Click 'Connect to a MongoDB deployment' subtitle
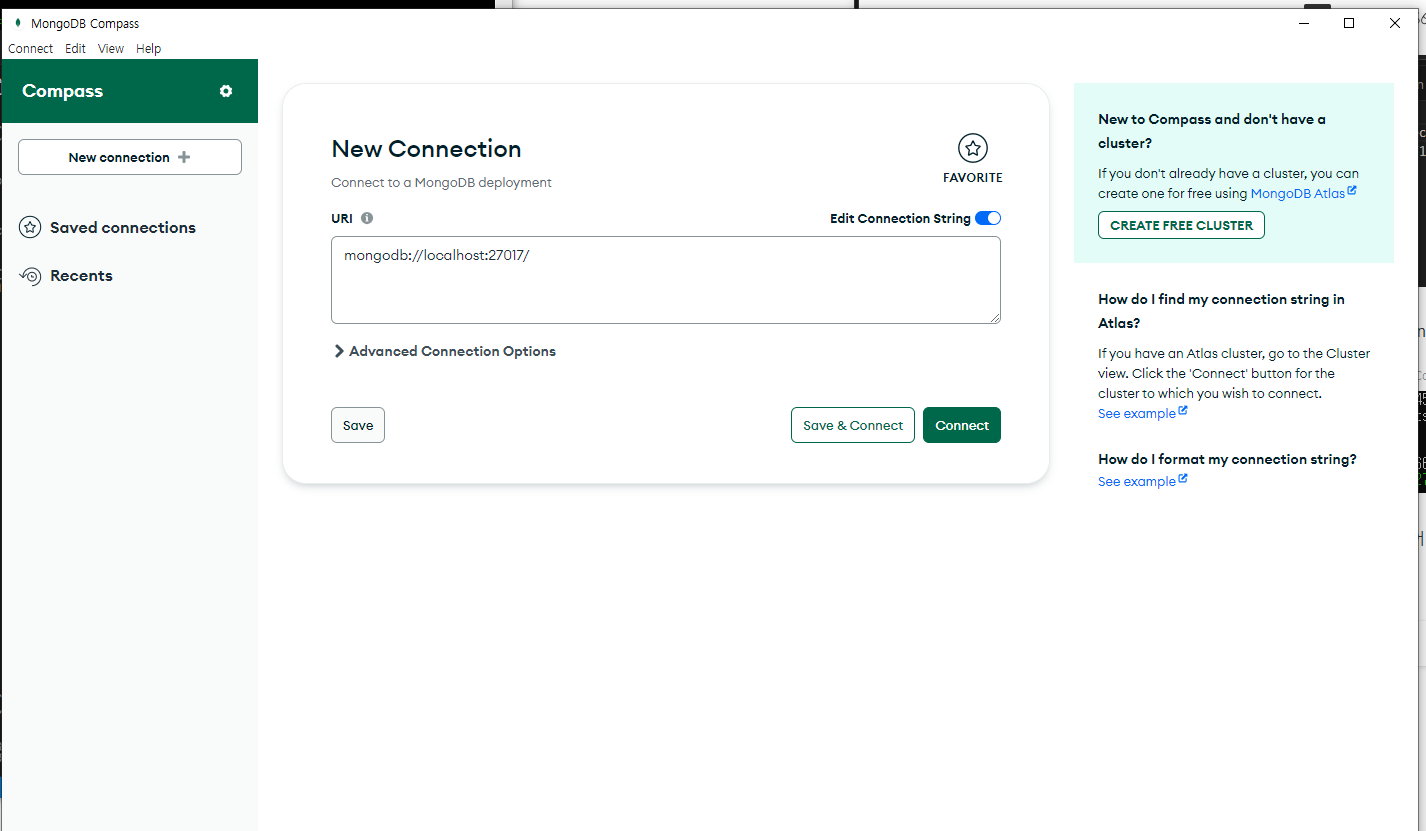 (441, 182)
